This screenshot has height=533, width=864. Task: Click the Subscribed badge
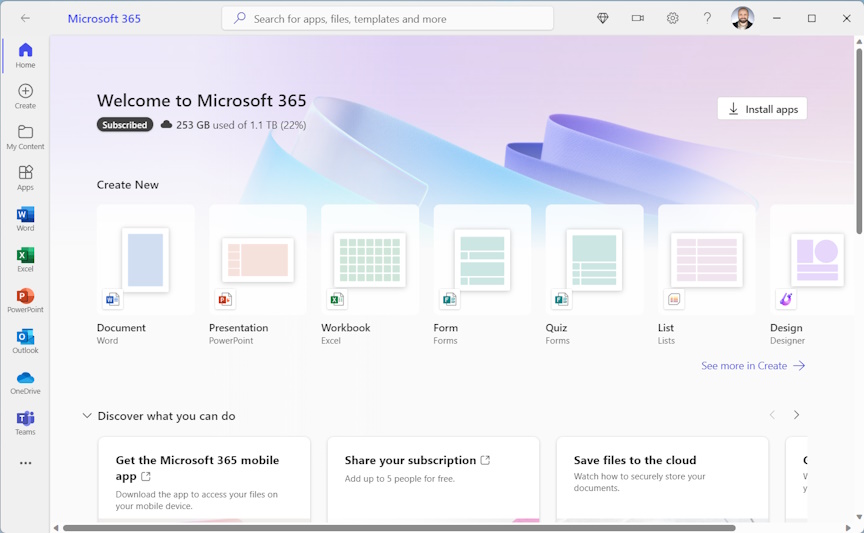coord(125,125)
